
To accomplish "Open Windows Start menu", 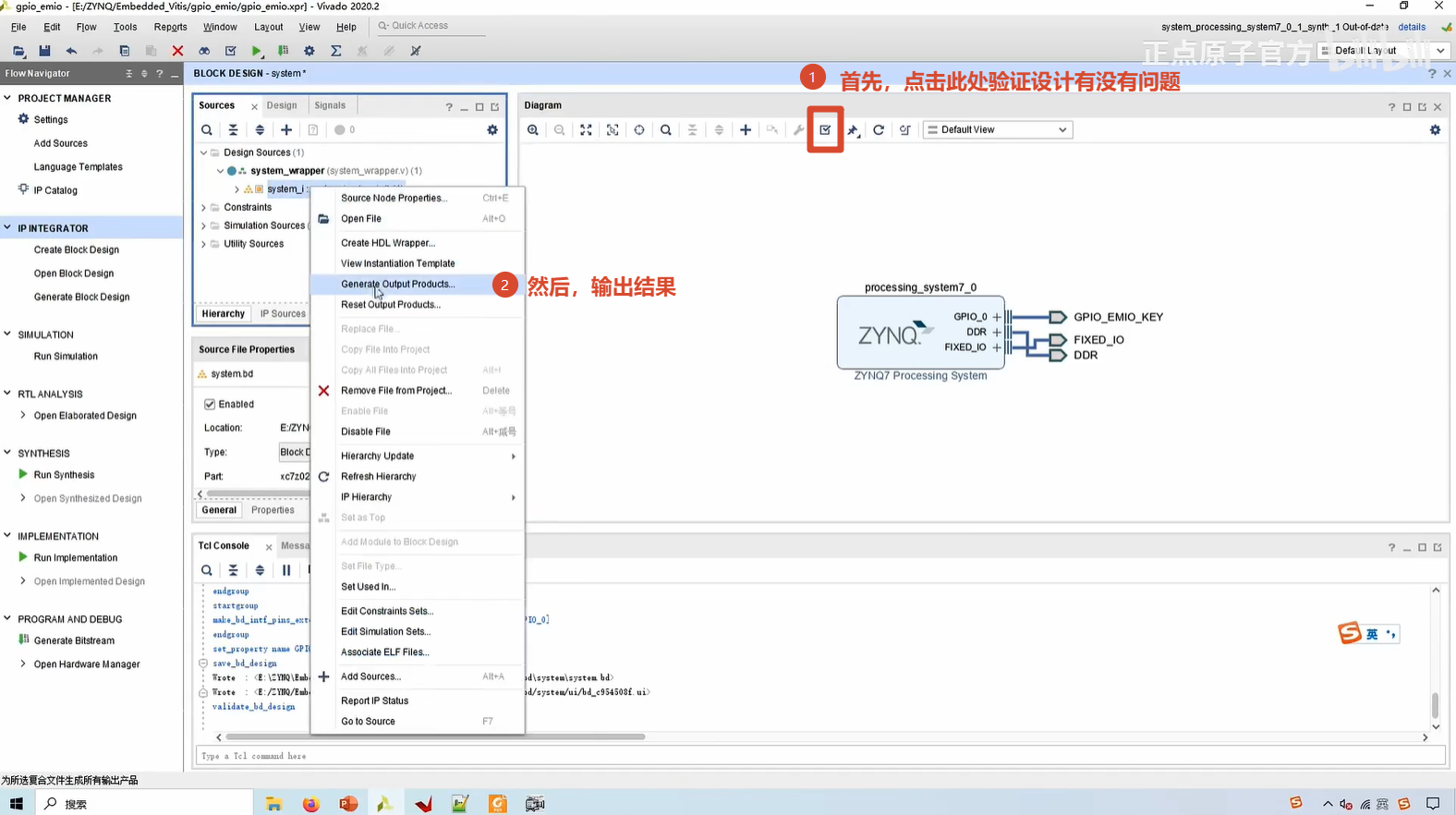I will [x=17, y=804].
